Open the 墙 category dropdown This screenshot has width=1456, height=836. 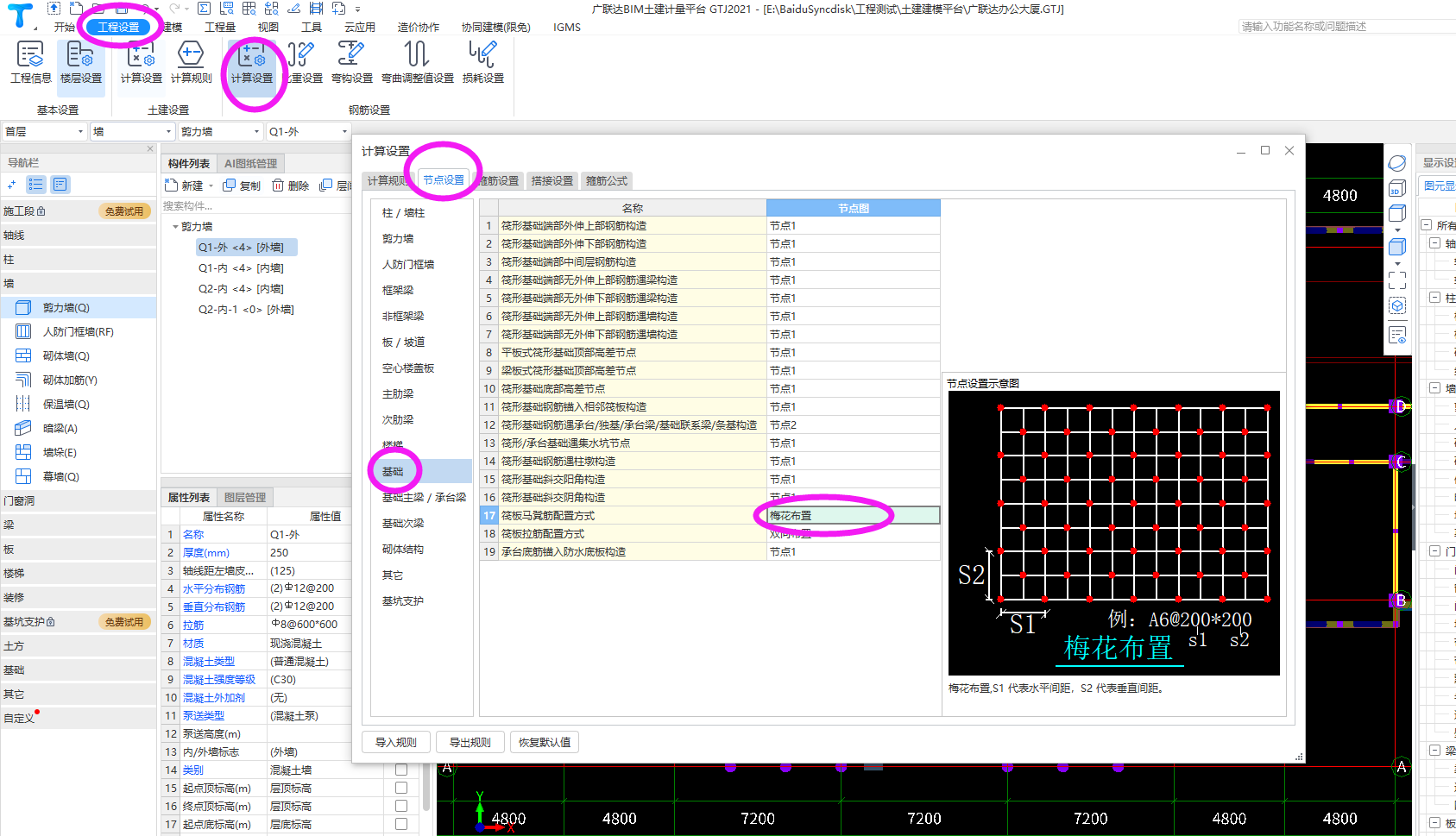(x=133, y=132)
